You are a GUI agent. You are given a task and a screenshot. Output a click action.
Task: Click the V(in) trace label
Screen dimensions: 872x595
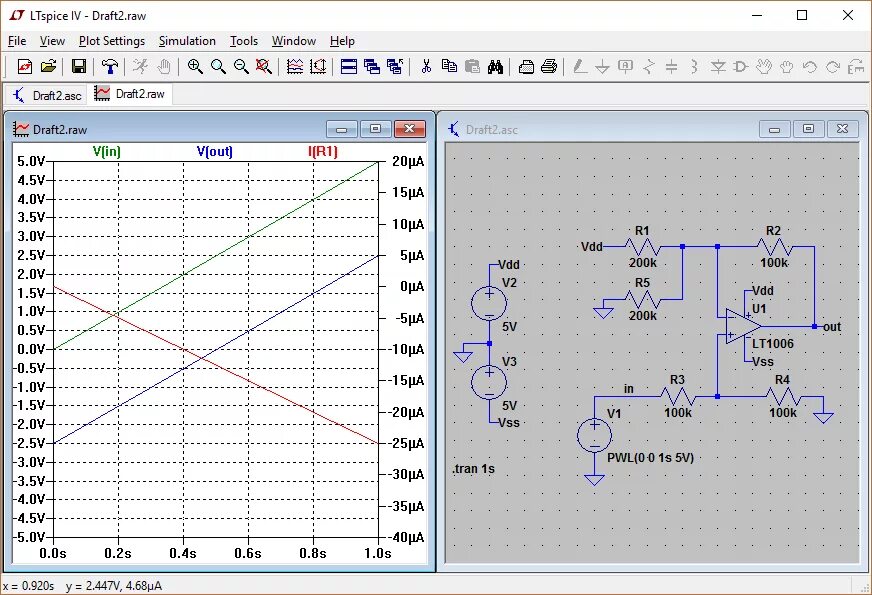click(106, 151)
